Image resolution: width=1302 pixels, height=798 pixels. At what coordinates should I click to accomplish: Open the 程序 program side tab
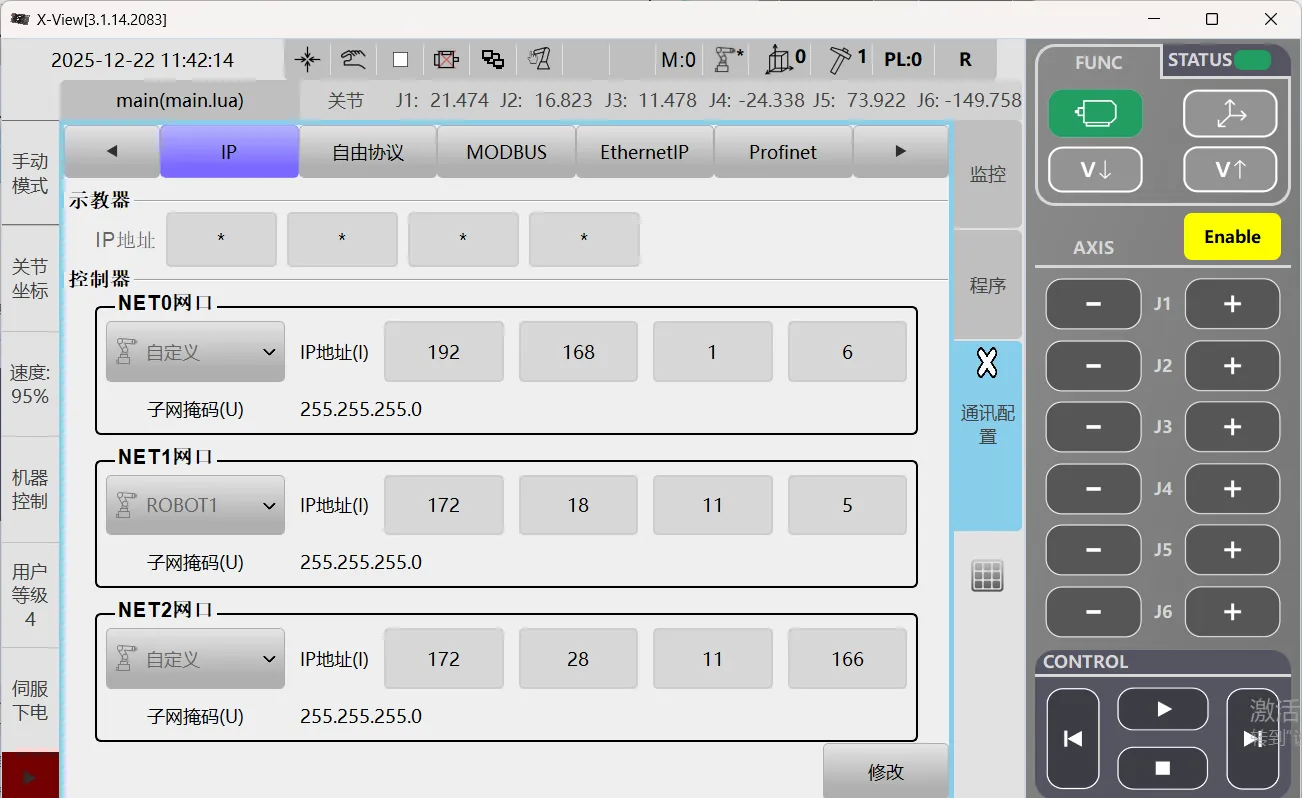(x=988, y=285)
